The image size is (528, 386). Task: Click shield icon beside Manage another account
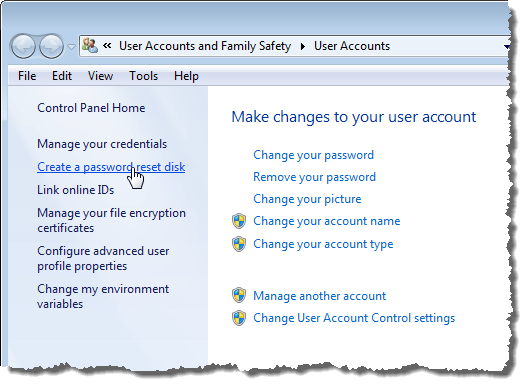(x=239, y=295)
